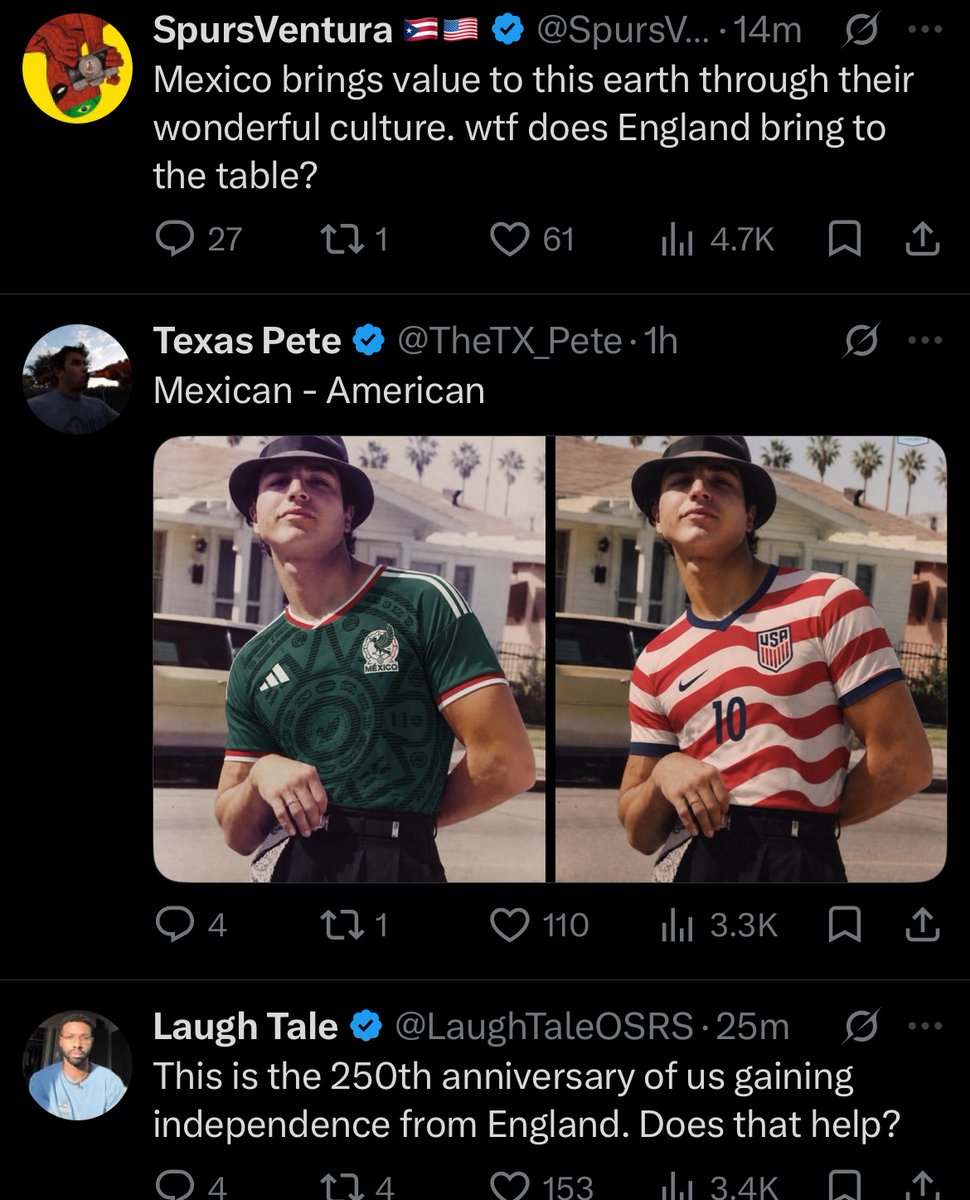Viewport: 970px width, 1200px height.
Task: Open Texas Pete's profile avatar
Action: [x=76, y=379]
